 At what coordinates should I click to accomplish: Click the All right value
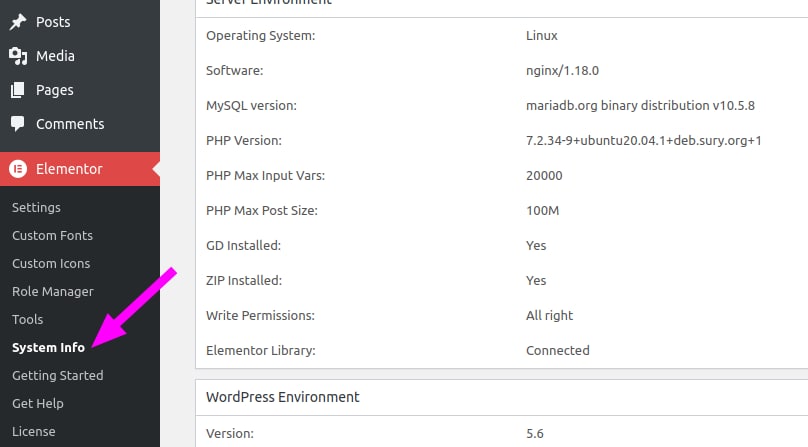pos(549,316)
